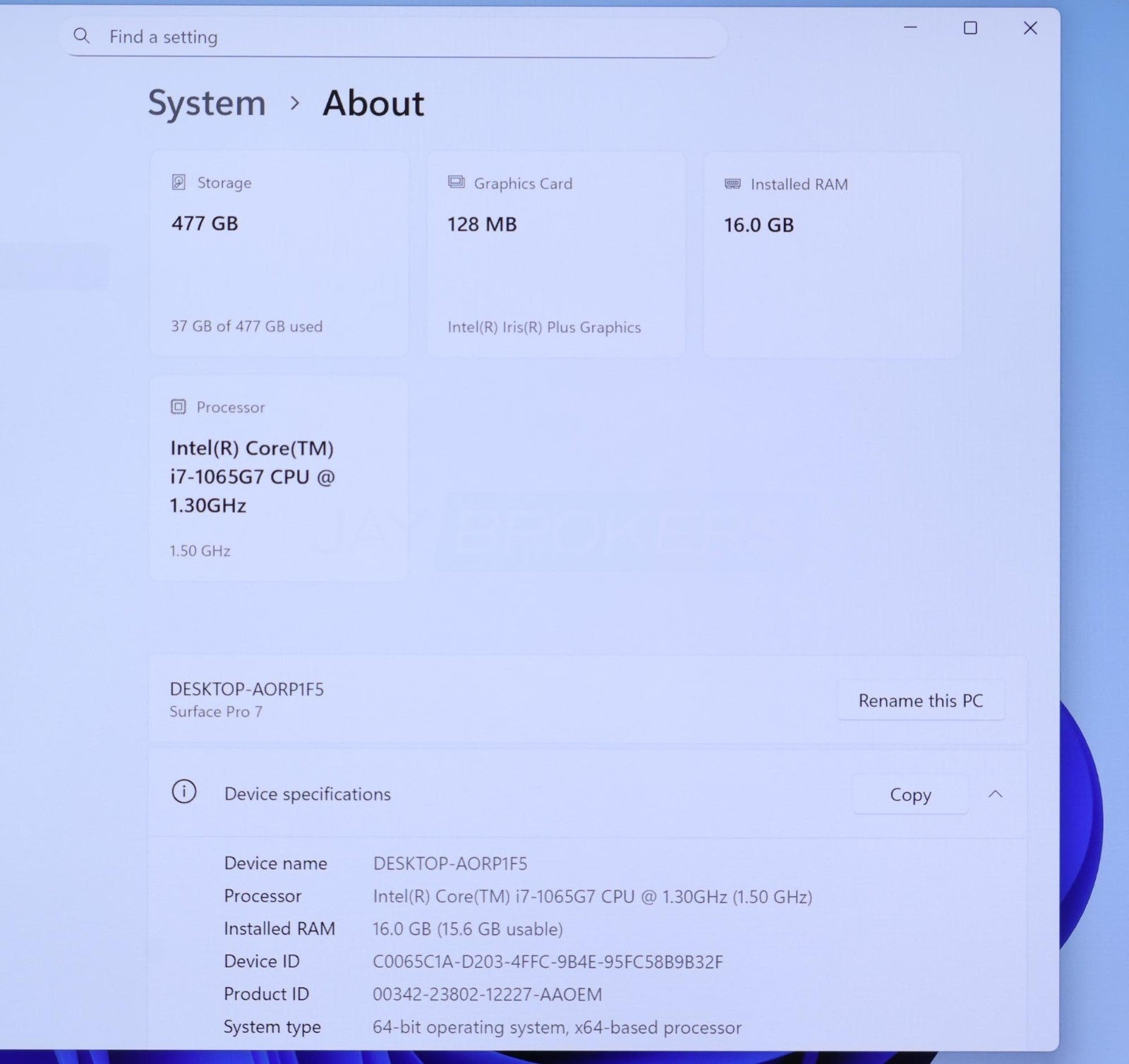
Task: Close the Settings window
Action: tap(1030, 28)
